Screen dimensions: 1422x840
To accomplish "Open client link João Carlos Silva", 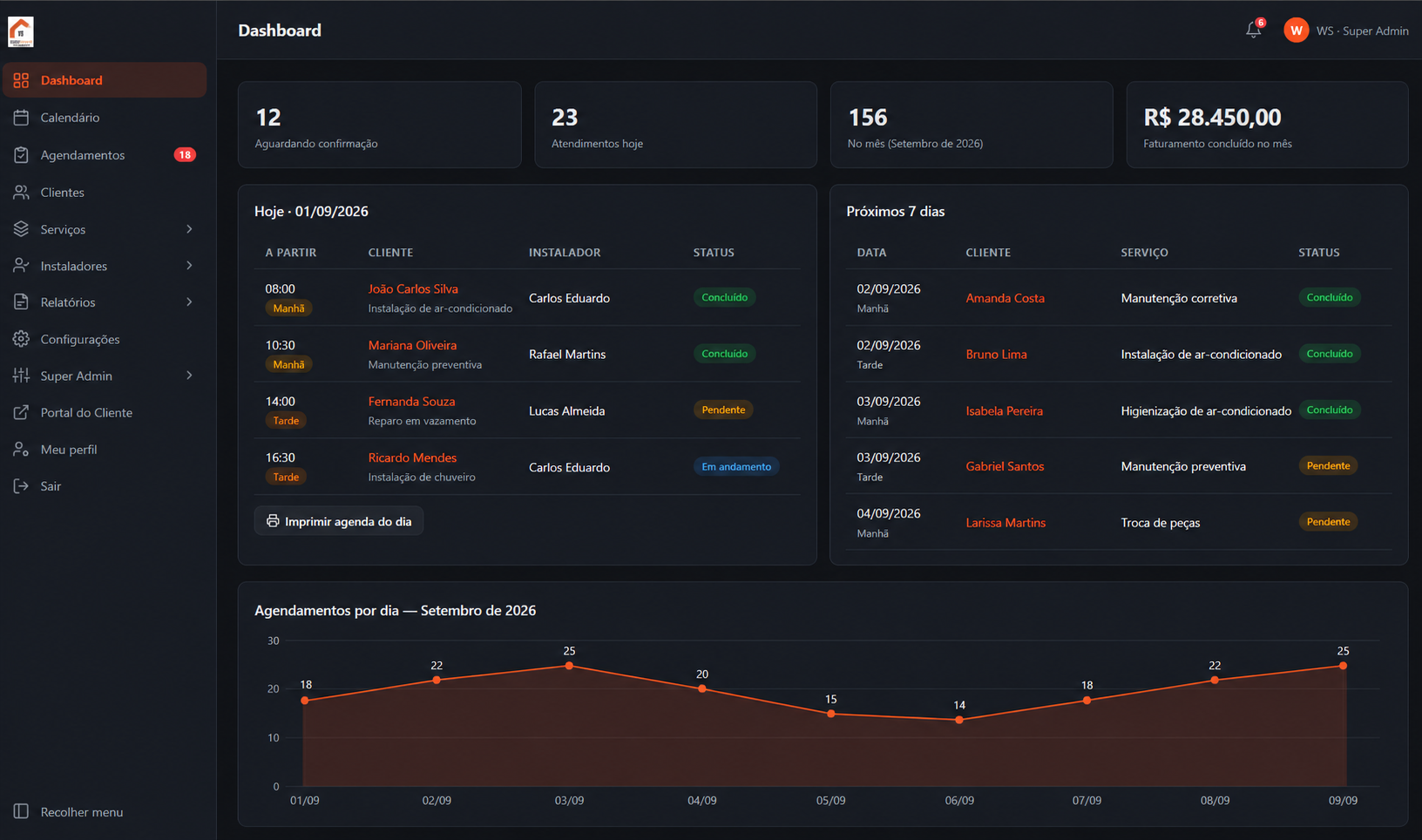I will tap(413, 288).
